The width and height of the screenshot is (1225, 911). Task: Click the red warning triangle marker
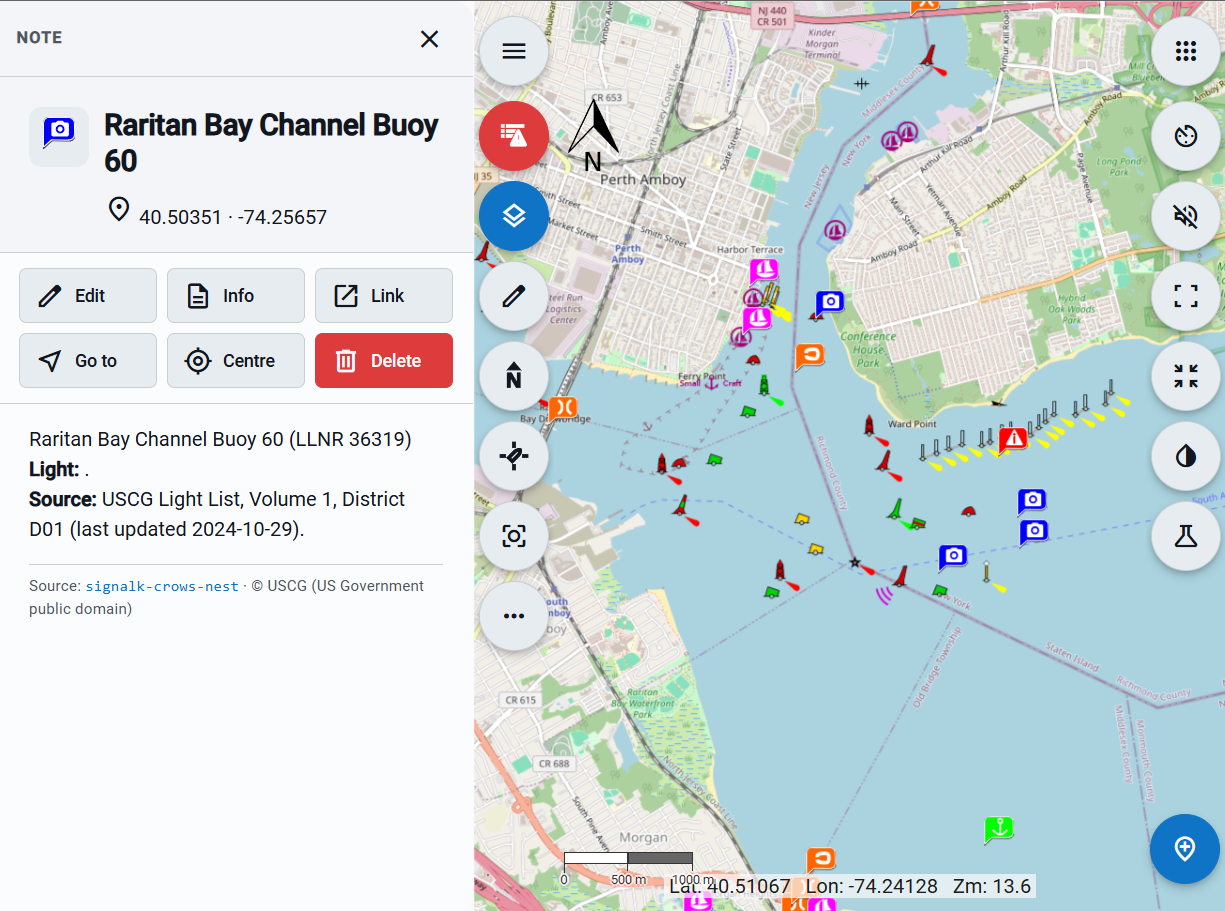tap(1014, 438)
